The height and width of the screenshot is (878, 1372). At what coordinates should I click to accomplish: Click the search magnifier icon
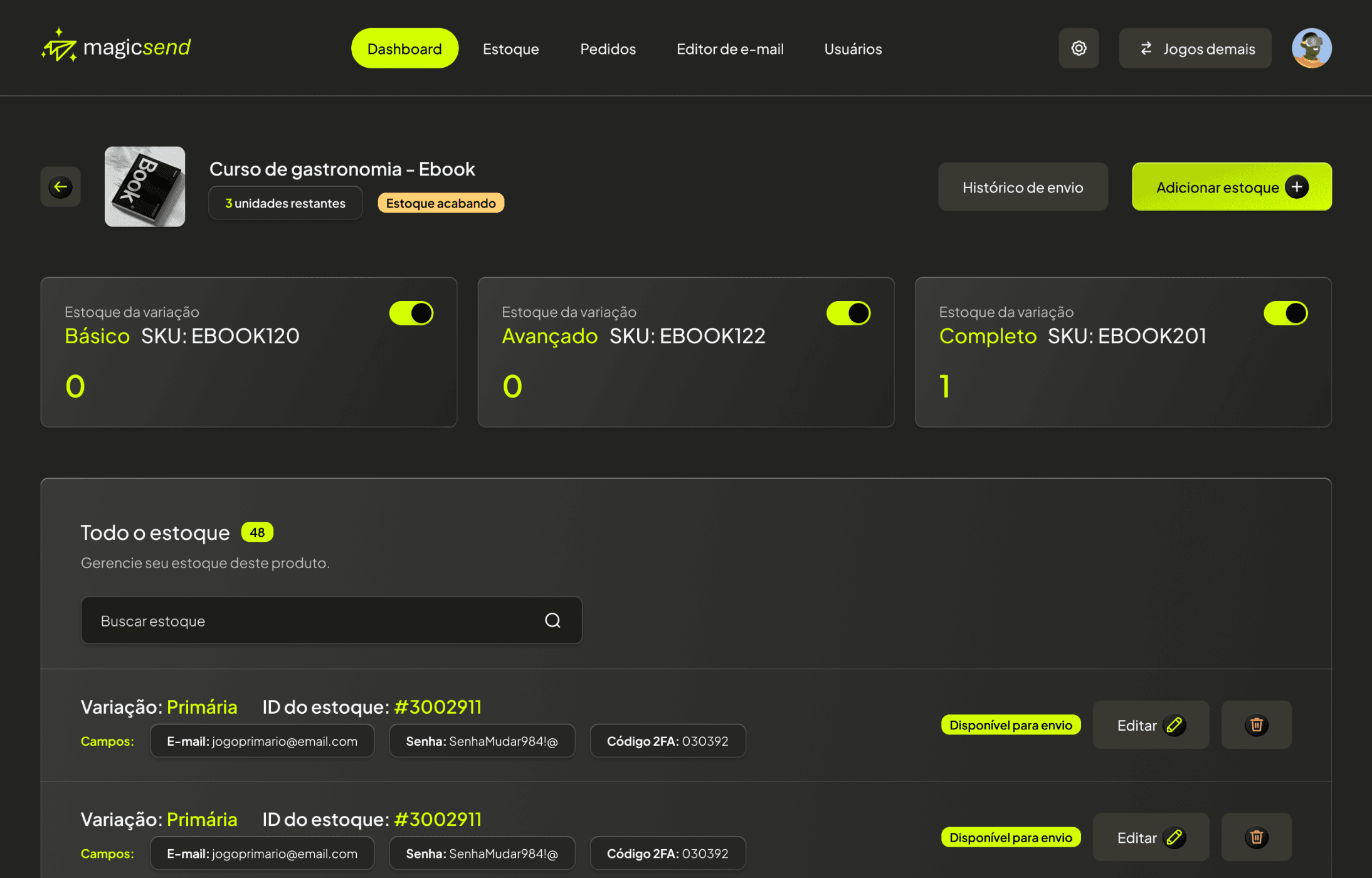coord(552,620)
